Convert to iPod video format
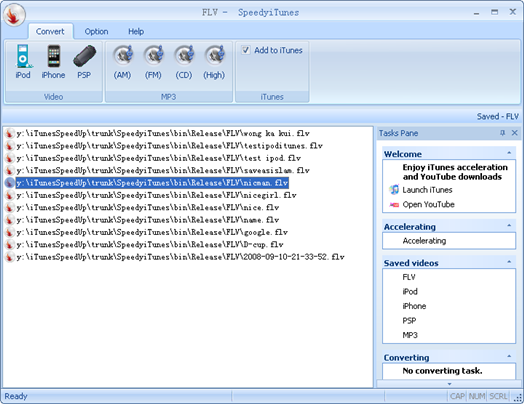Viewport: 524px width, 404px height. pos(23,62)
